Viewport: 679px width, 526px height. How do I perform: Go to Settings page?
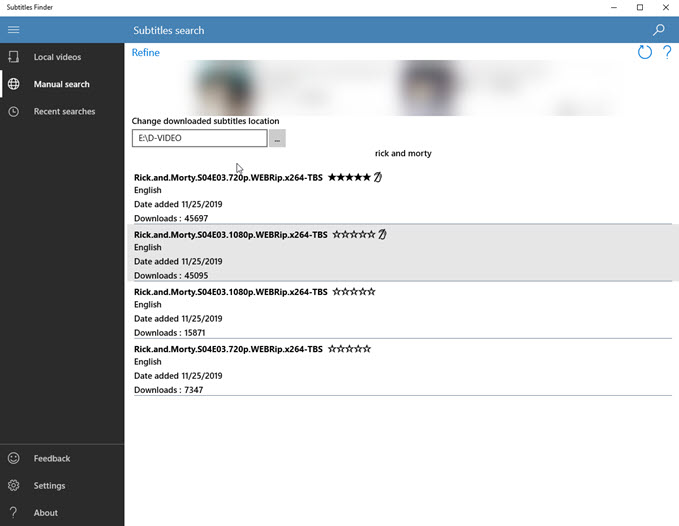[x=62, y=485]
